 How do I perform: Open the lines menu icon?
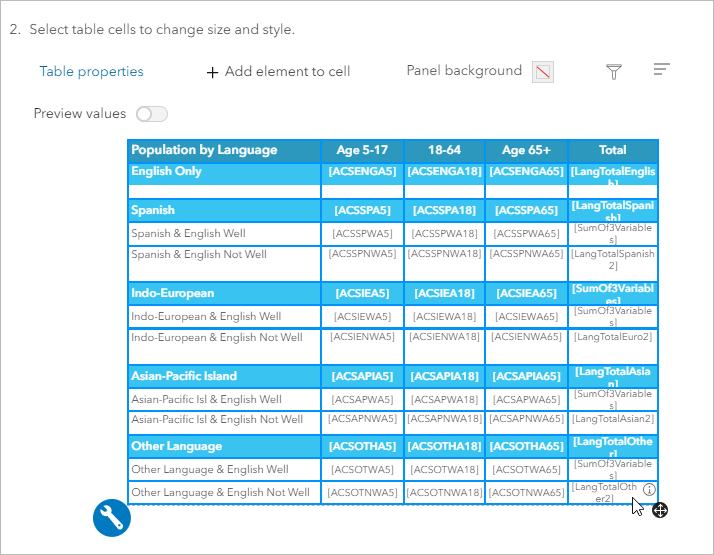tap(661, 69)
